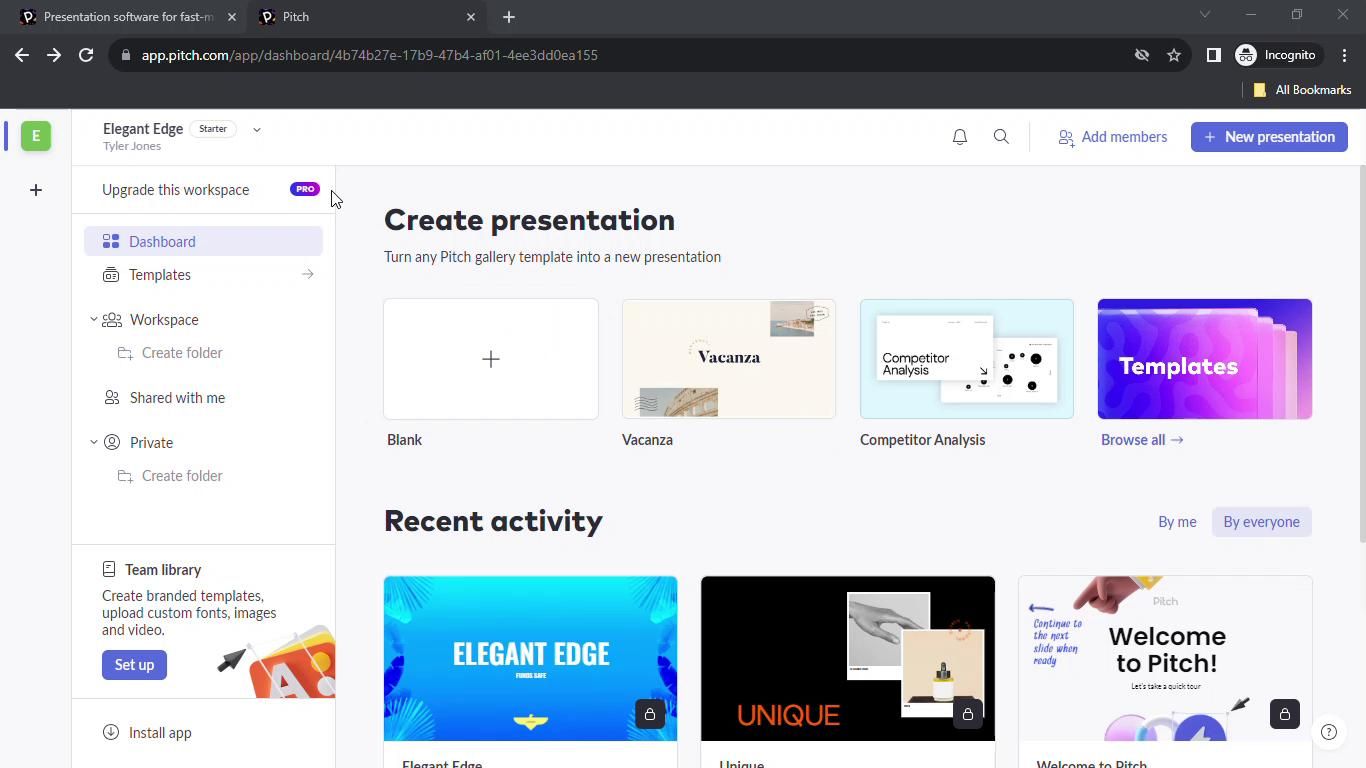The image size is (1366, 768).
Task: Open the Elegant Edge workspace dropdown
Action: point(257,129)
